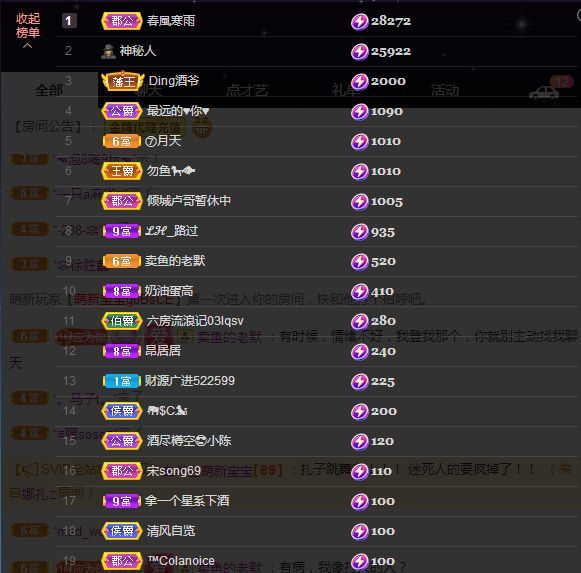The height and width of the screenshot is (573, 581).
Task: Open the car icon with 12 badge
Action: [544, 92]
